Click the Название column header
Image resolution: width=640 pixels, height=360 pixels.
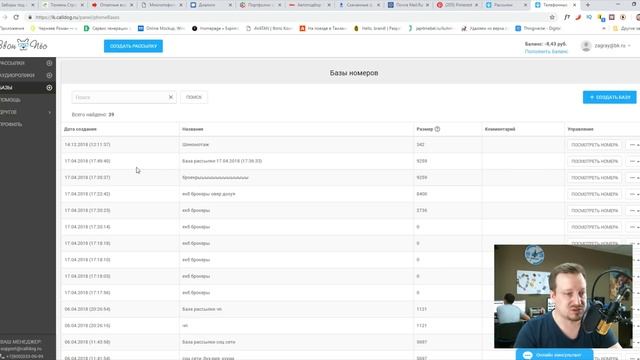coord(193,129)
